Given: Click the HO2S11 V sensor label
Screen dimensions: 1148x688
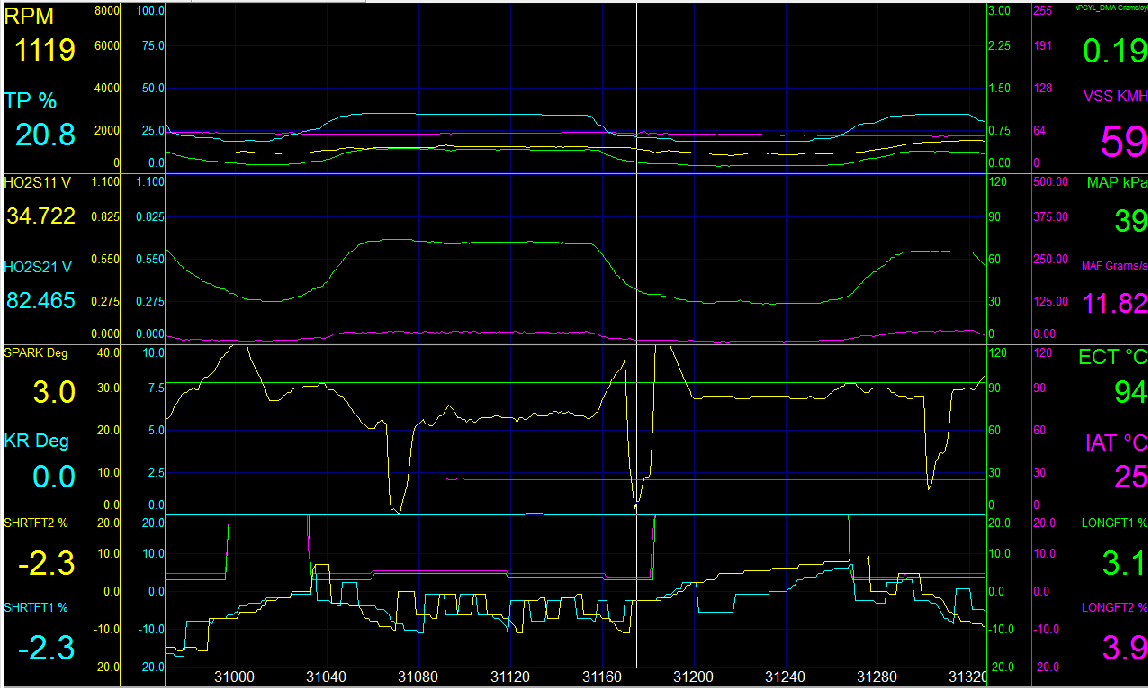Looking at the screenshot, I should tap(38, 183).
